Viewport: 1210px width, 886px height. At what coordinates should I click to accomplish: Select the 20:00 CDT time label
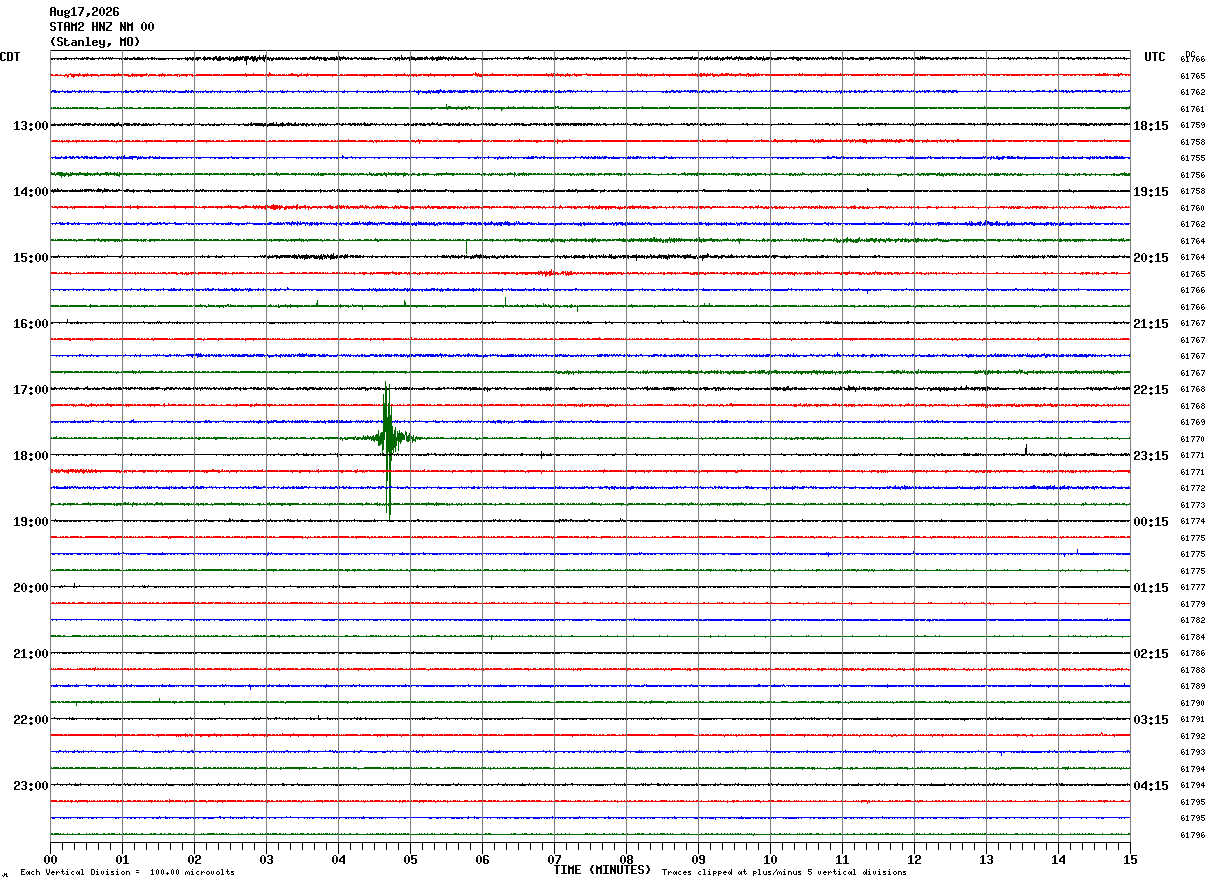(x=30, y=588)
